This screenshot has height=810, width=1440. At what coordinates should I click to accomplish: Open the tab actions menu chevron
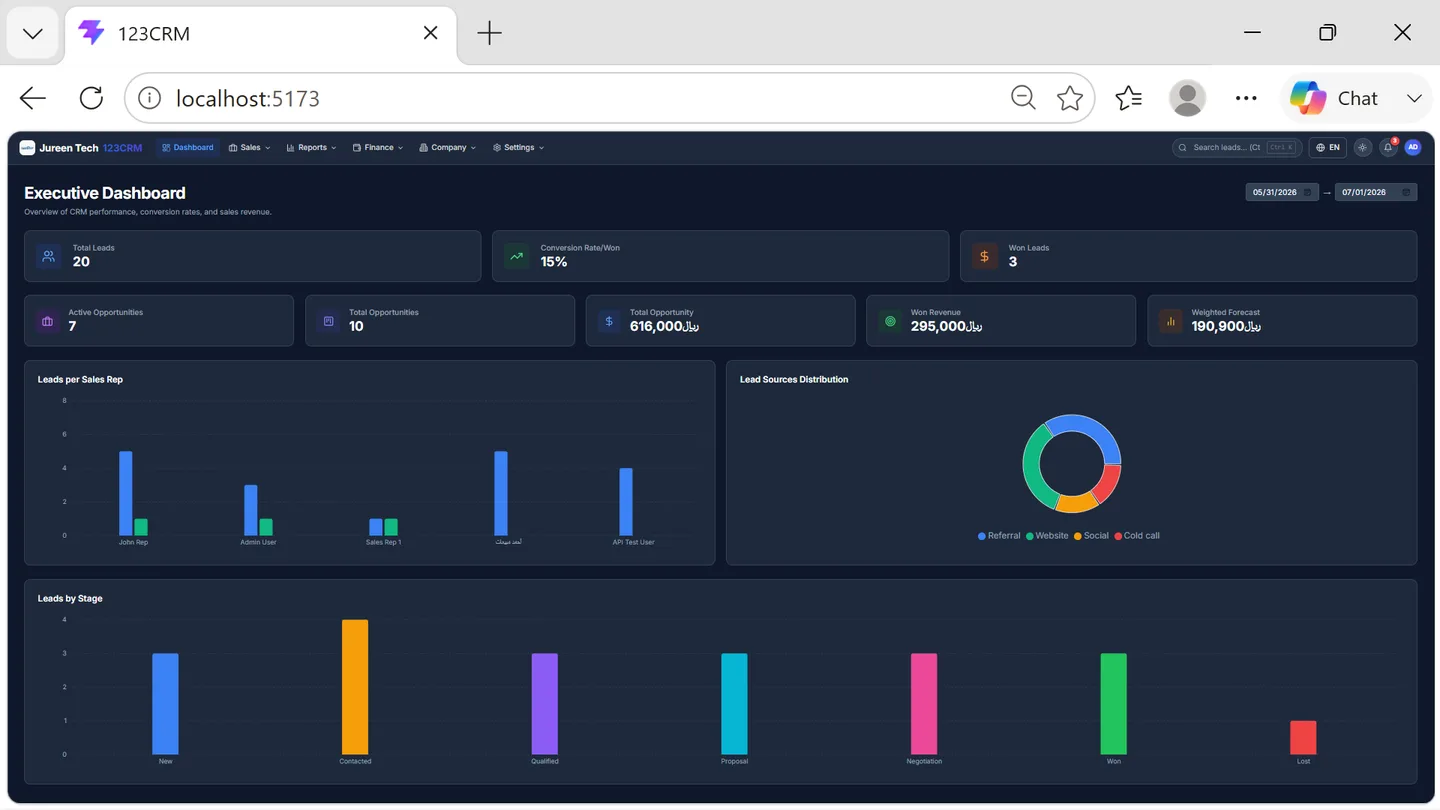[32, 34]
